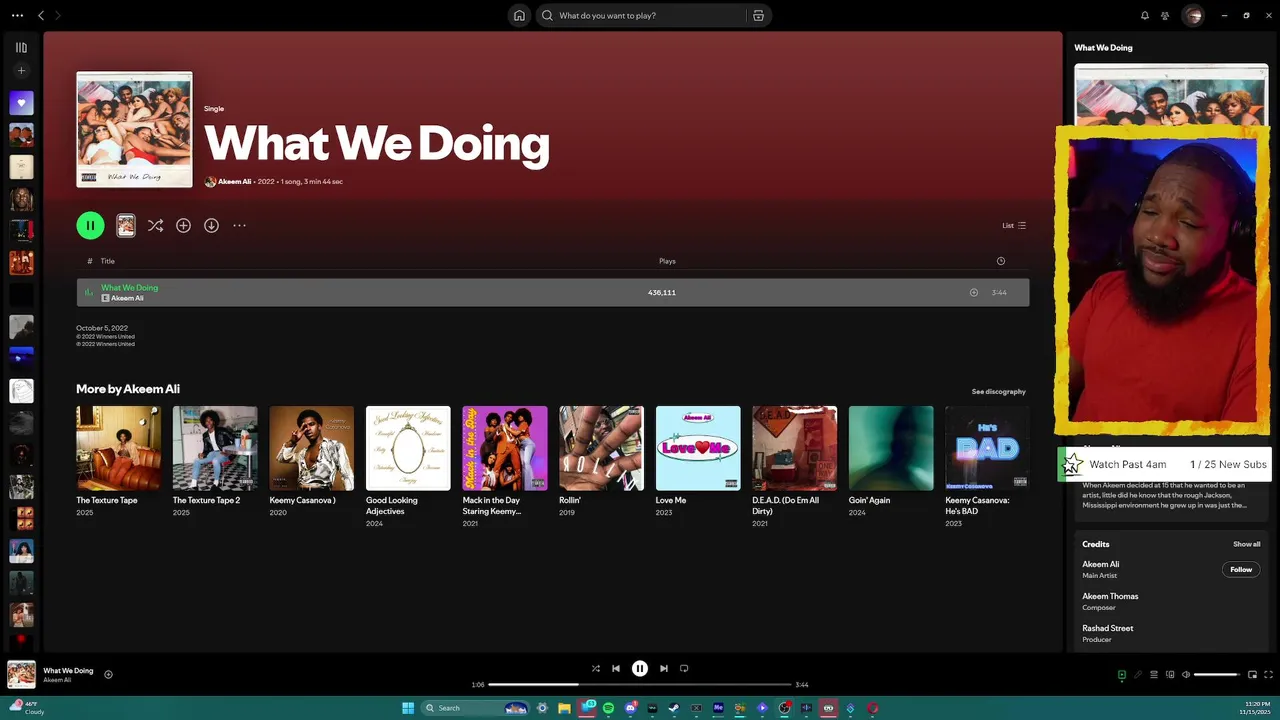1280x720 pixels.
Task: Pause playback in the bottom player
Action: (640, 668)
